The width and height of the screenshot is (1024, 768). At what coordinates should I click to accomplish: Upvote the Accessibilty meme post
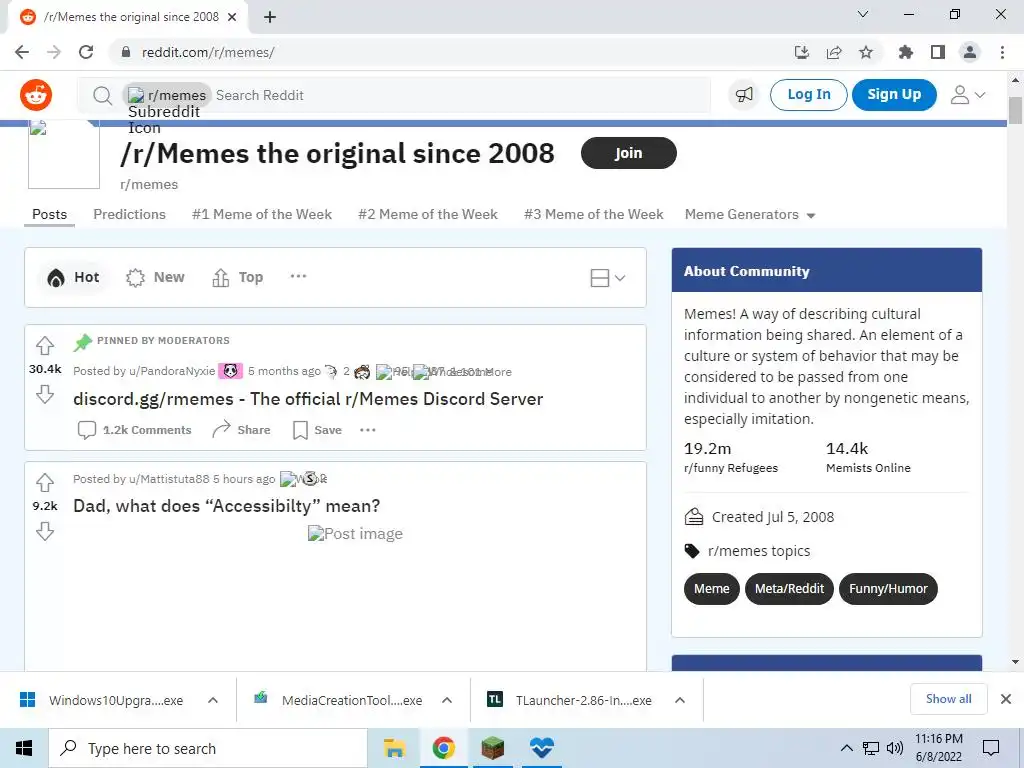44,482
